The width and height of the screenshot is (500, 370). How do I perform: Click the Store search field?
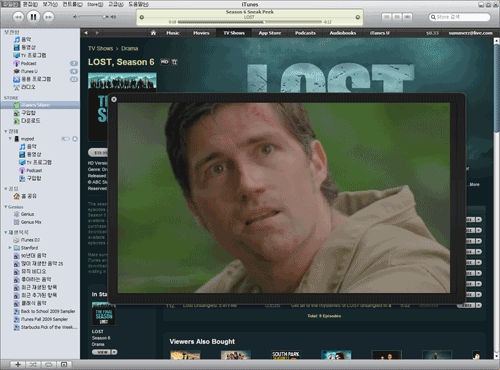[459, 17]
